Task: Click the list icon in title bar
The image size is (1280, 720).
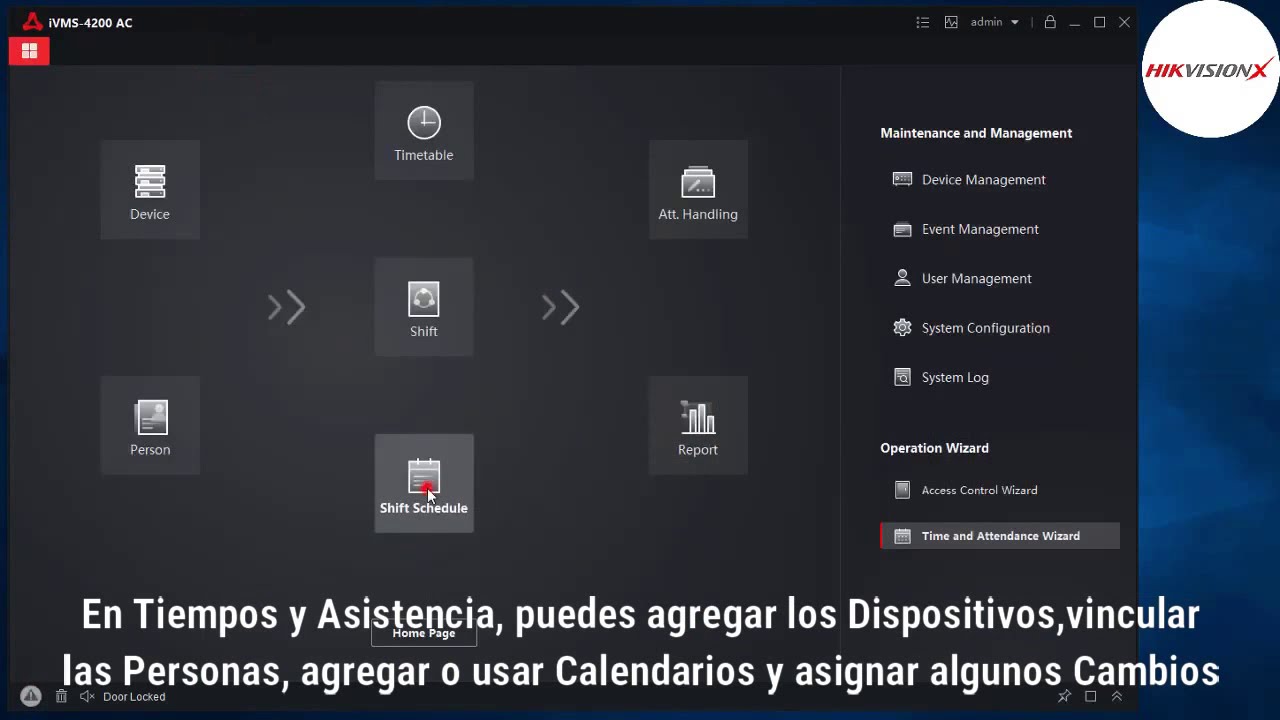Action: (923, 22)
